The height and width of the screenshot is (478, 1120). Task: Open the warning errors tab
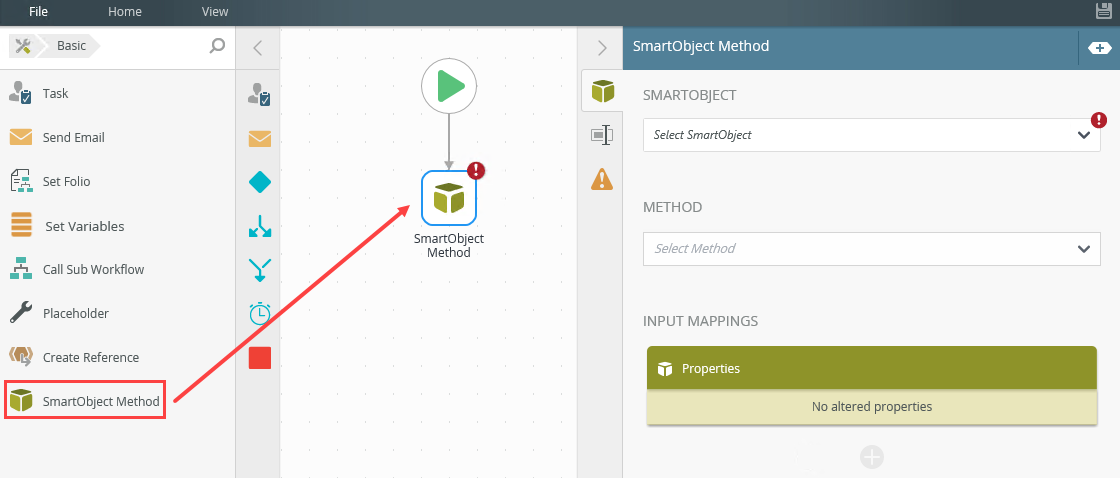tap(602, 179)
